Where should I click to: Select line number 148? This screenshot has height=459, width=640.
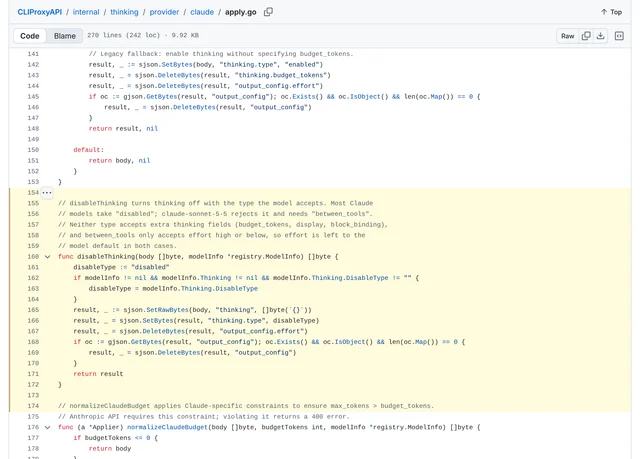click(x=33, y=129)
